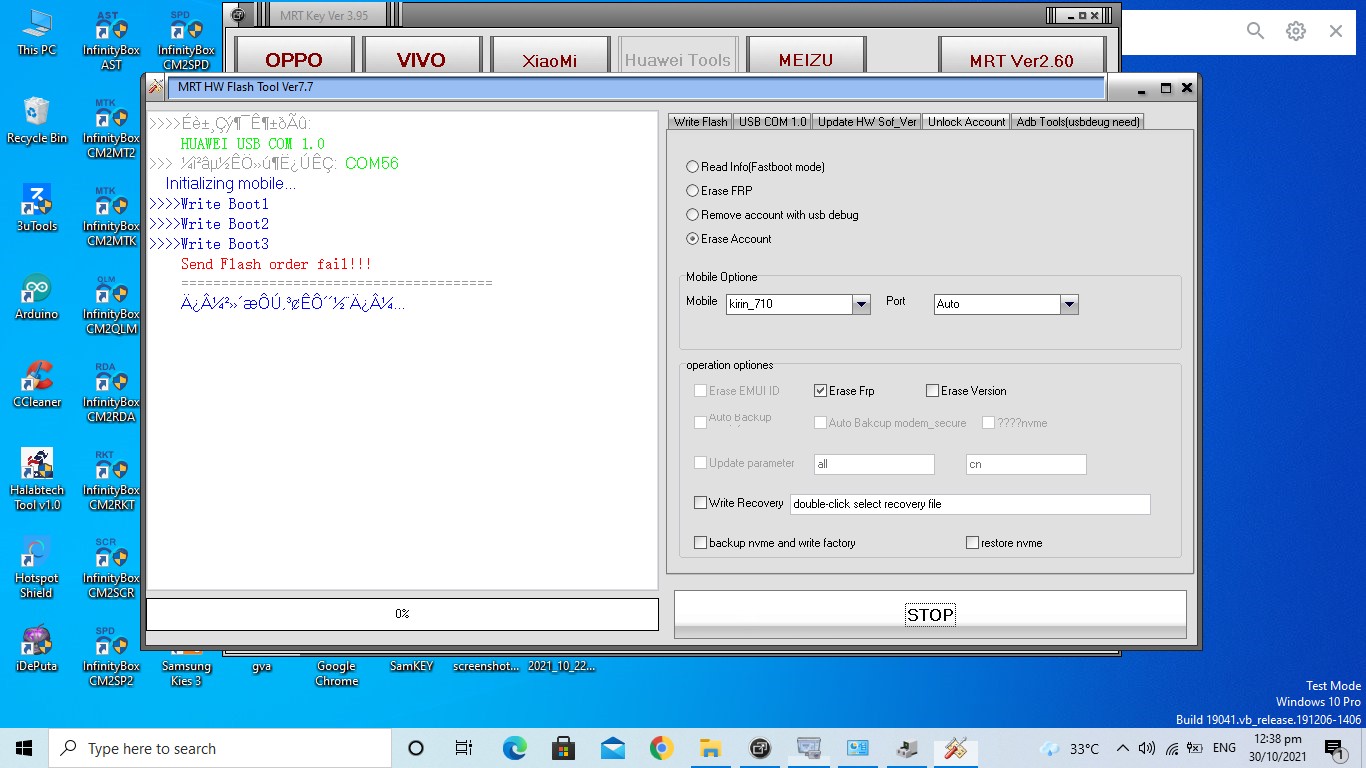This screenshot has height=768, width=1366.
Task: Open the This PC desktop icon
Action: 37,33
